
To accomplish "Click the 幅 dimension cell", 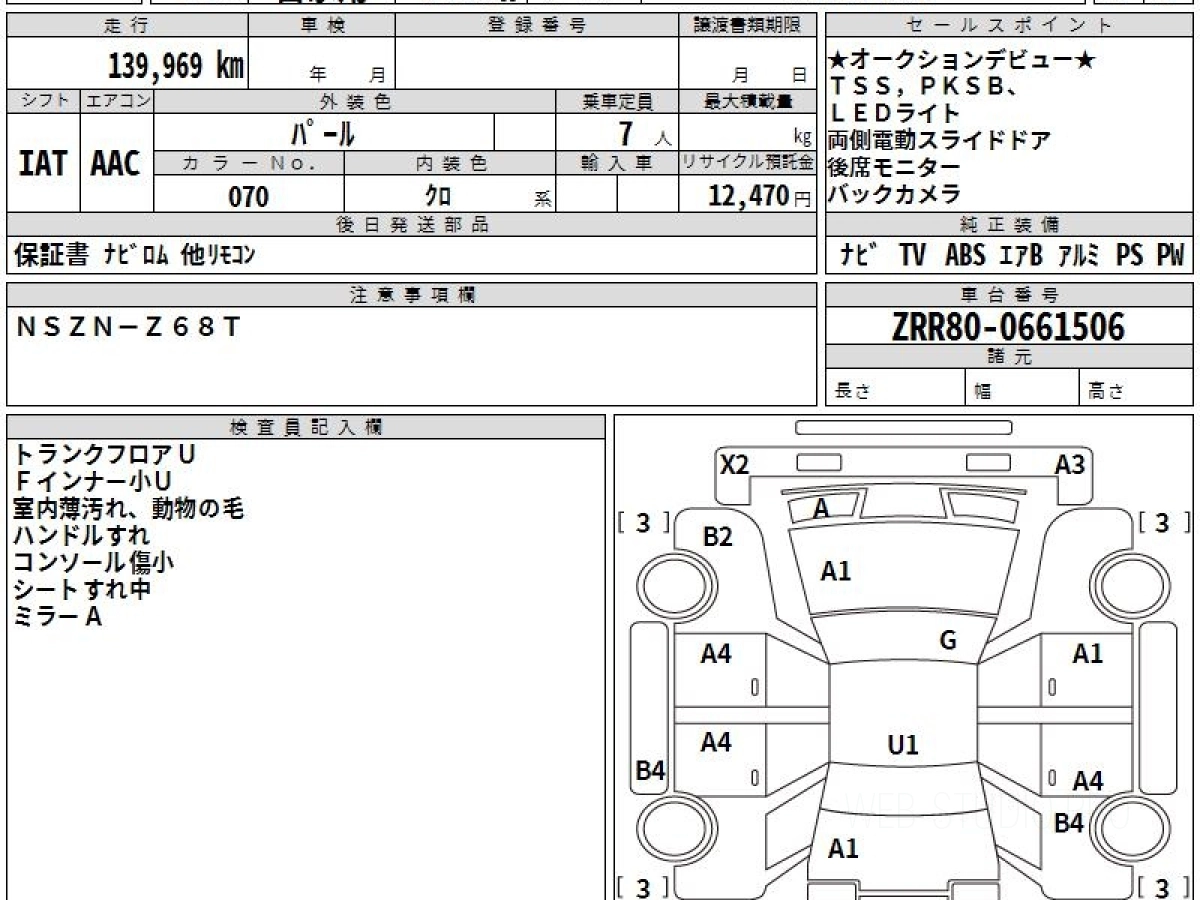I will 1023,389.
